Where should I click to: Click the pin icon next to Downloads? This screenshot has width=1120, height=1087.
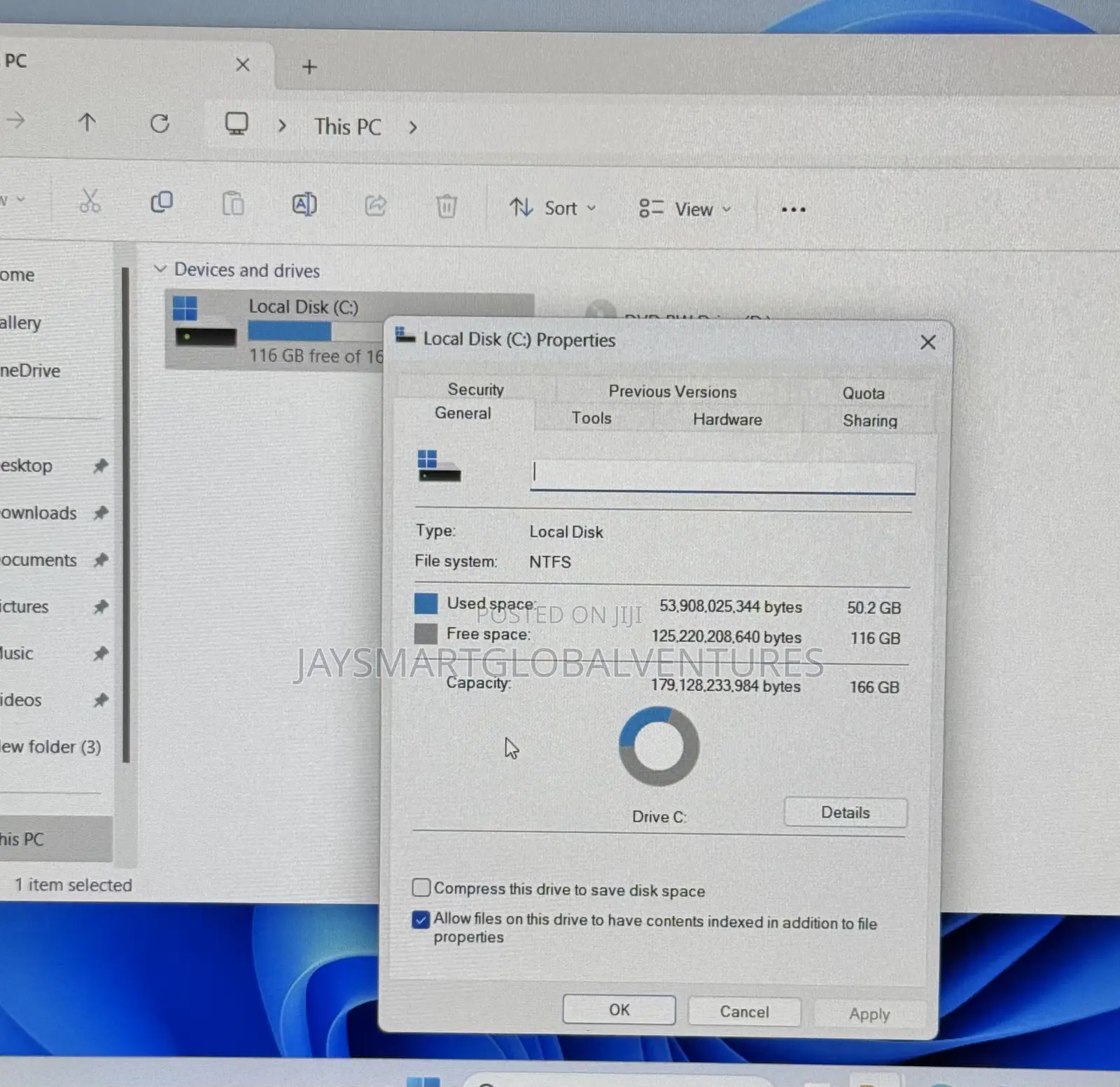click(101, 513)
